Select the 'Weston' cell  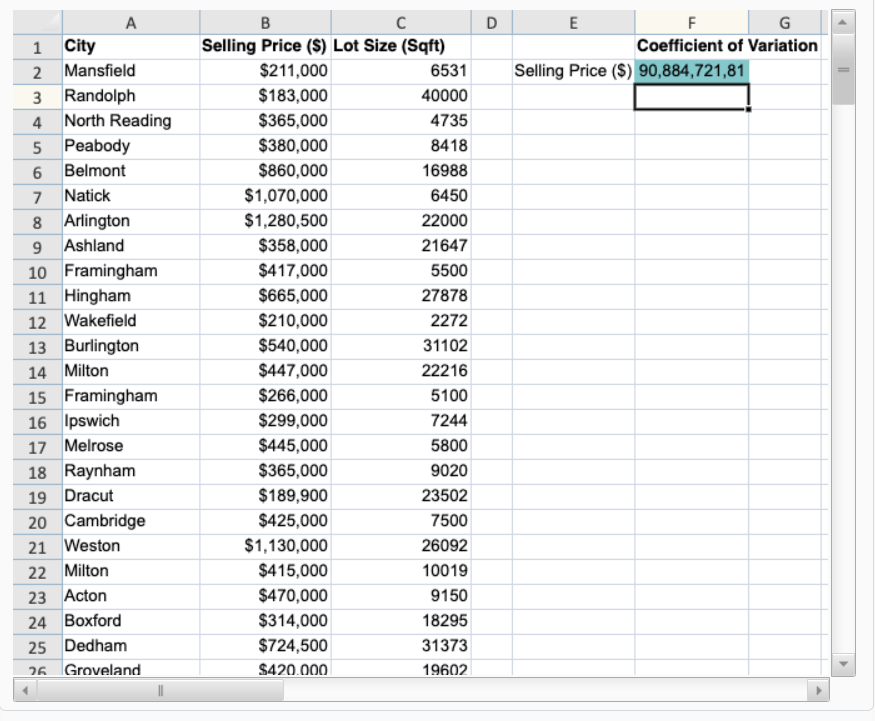(x=131, y=547)
